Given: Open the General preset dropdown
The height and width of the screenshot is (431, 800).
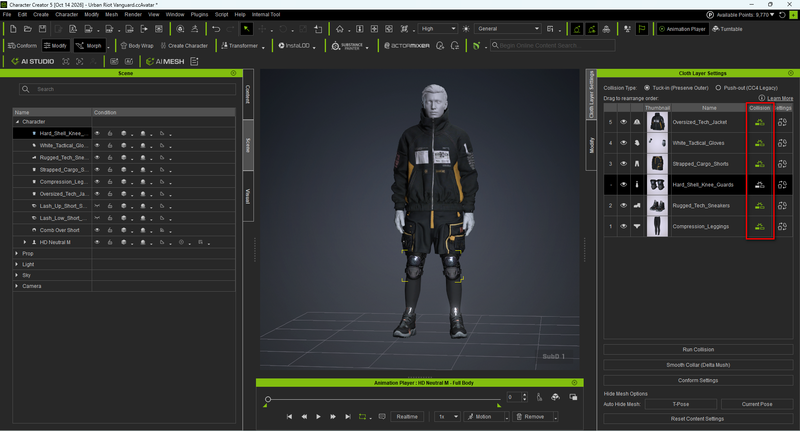Looking at the screenshot, I should (508, 29).
